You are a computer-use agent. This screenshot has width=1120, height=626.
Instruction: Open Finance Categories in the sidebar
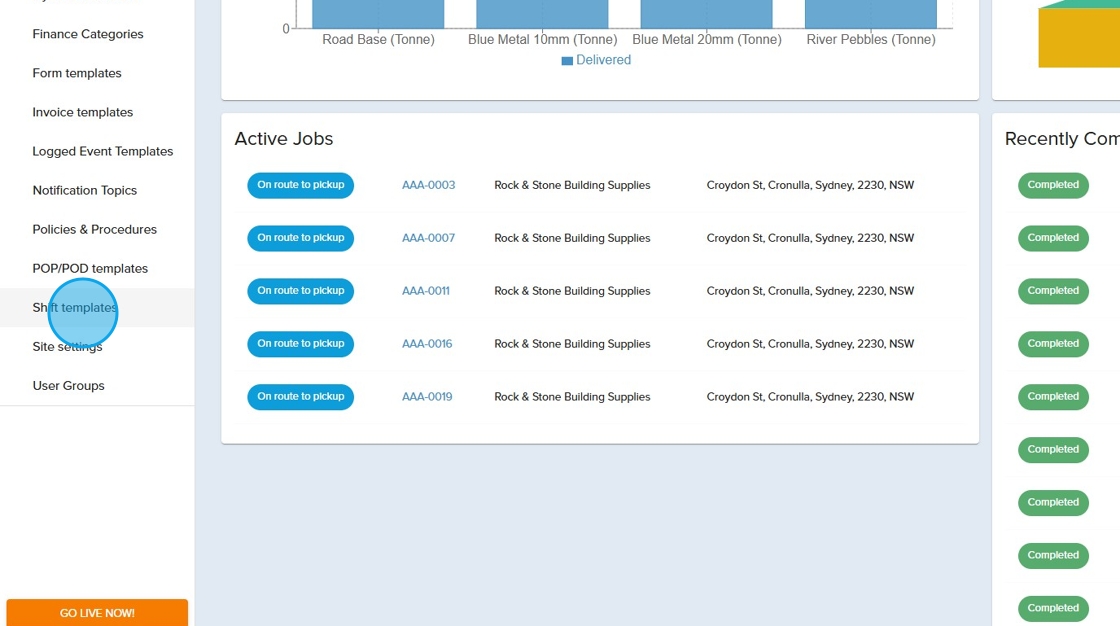point(88,34)
